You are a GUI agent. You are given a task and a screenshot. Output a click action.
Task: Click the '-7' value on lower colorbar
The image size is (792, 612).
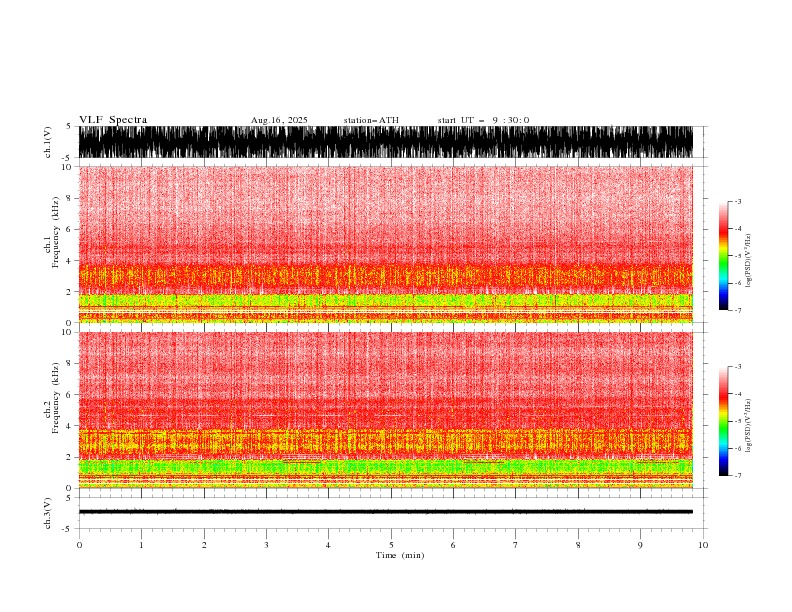pyautogui.click(x=737, y=475)
